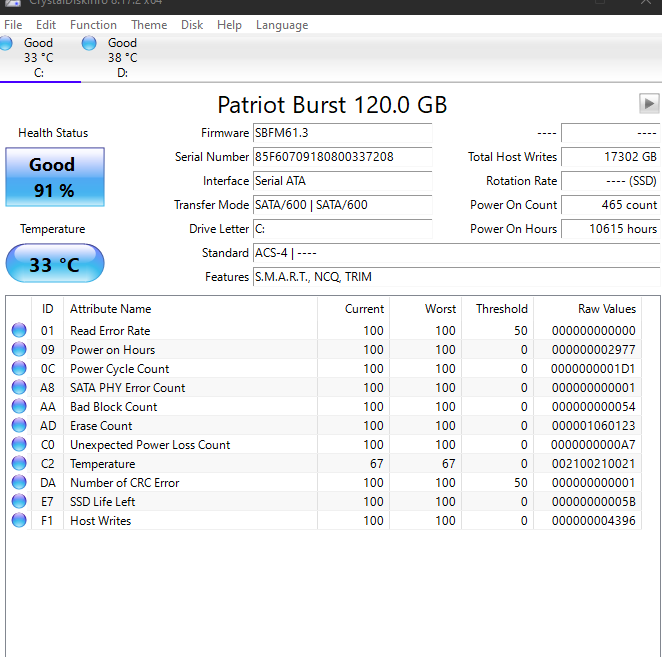Click status icon for Read Error Rate
Screen dimensions: 662x657
click(x=19, y=331)
